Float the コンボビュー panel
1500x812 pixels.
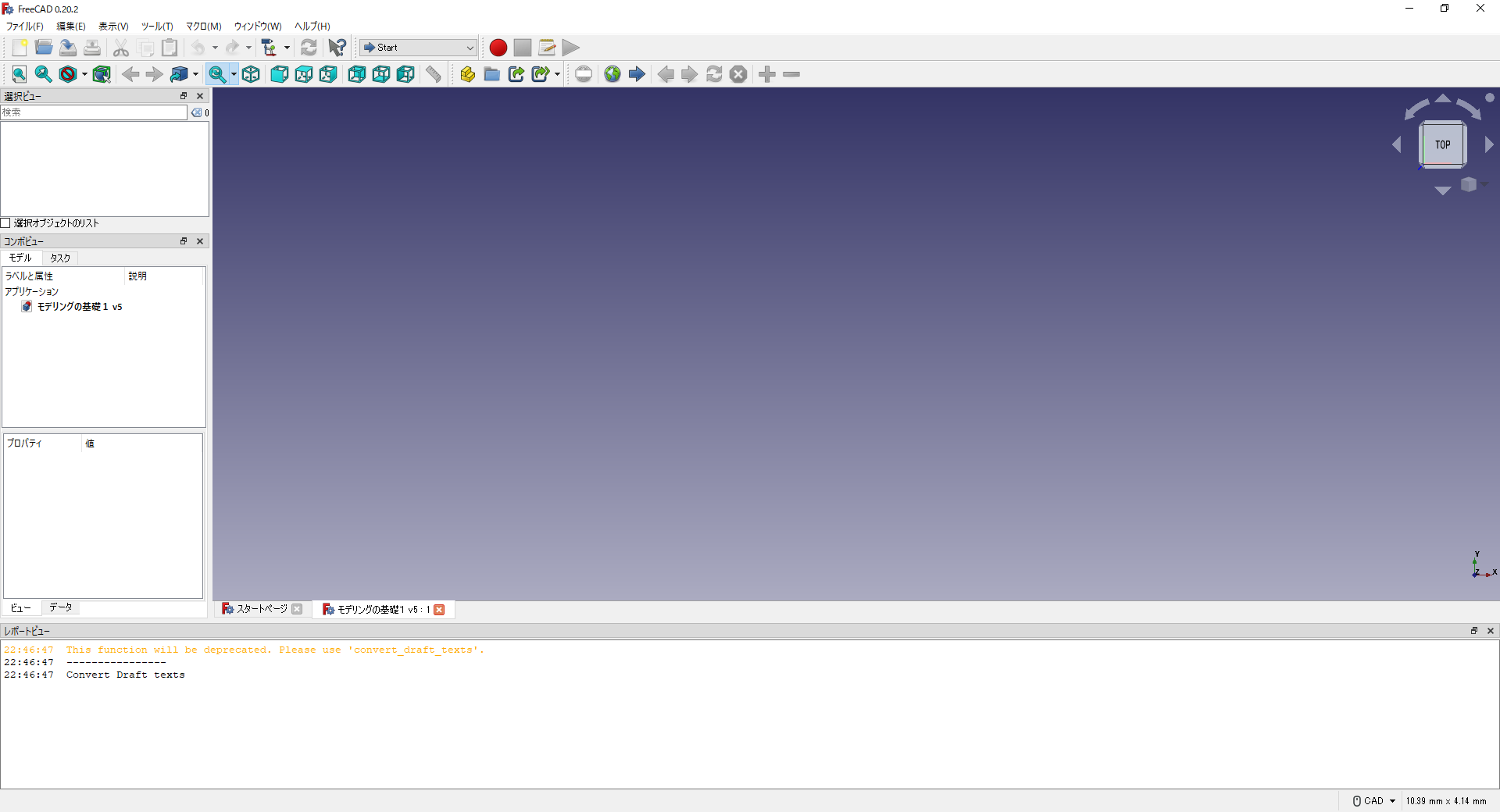(184, 241)
